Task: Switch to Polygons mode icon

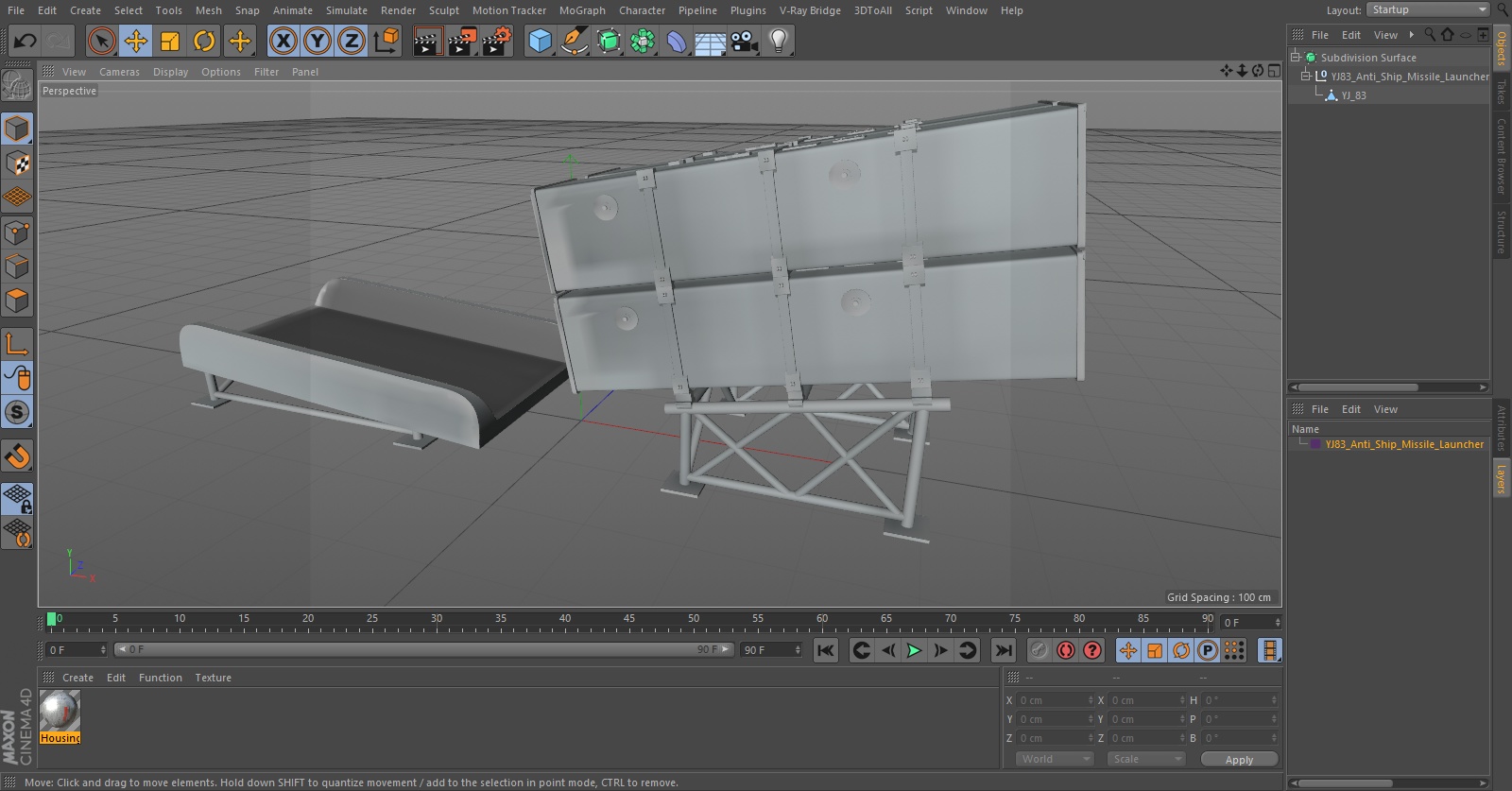Action: pyautogui.click(x=17, y=301)
